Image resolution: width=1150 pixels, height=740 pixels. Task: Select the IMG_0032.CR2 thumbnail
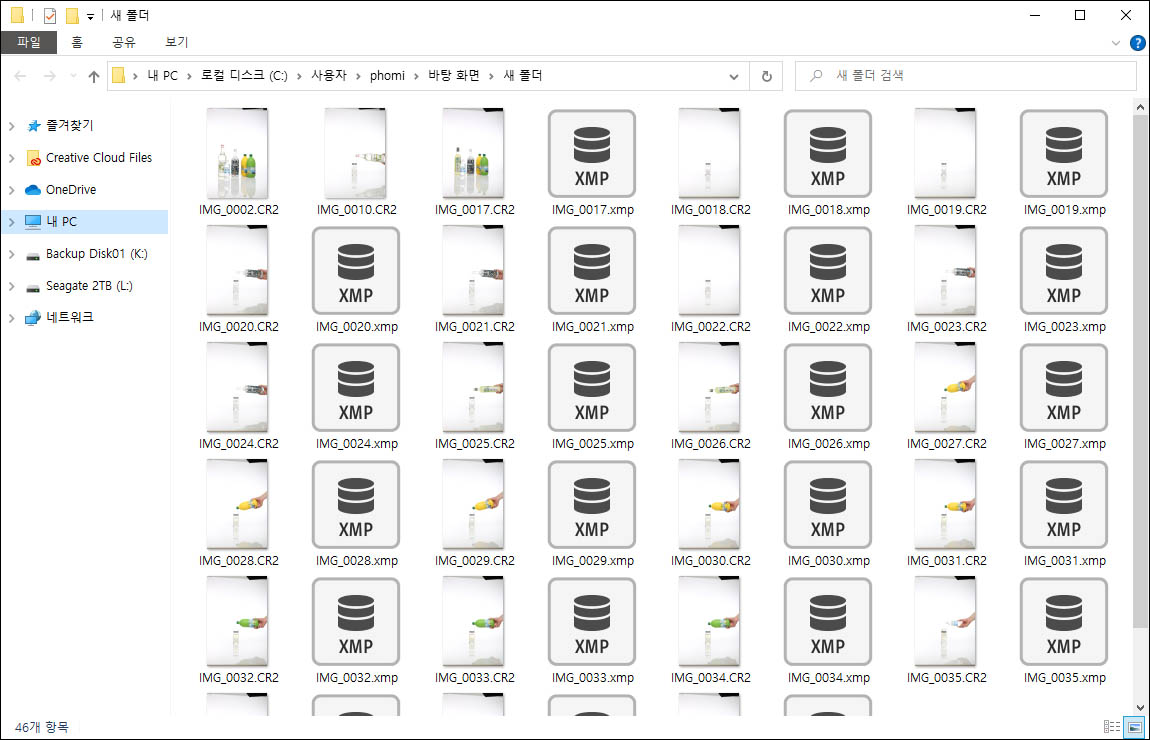click(x=238, y=621)
